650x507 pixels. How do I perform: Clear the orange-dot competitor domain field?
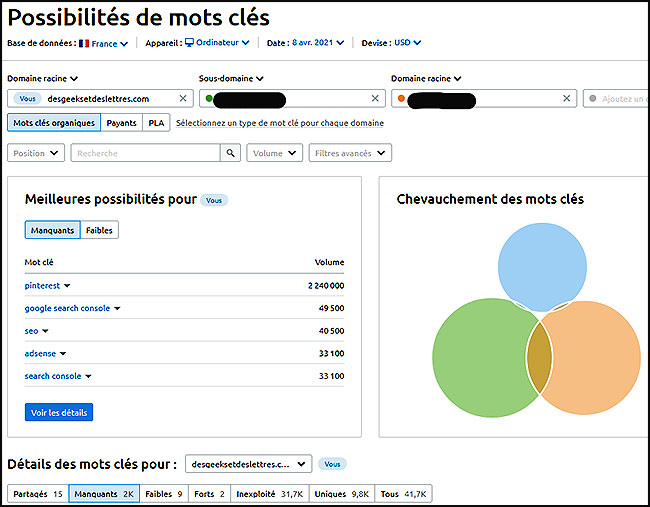[567, 99]
